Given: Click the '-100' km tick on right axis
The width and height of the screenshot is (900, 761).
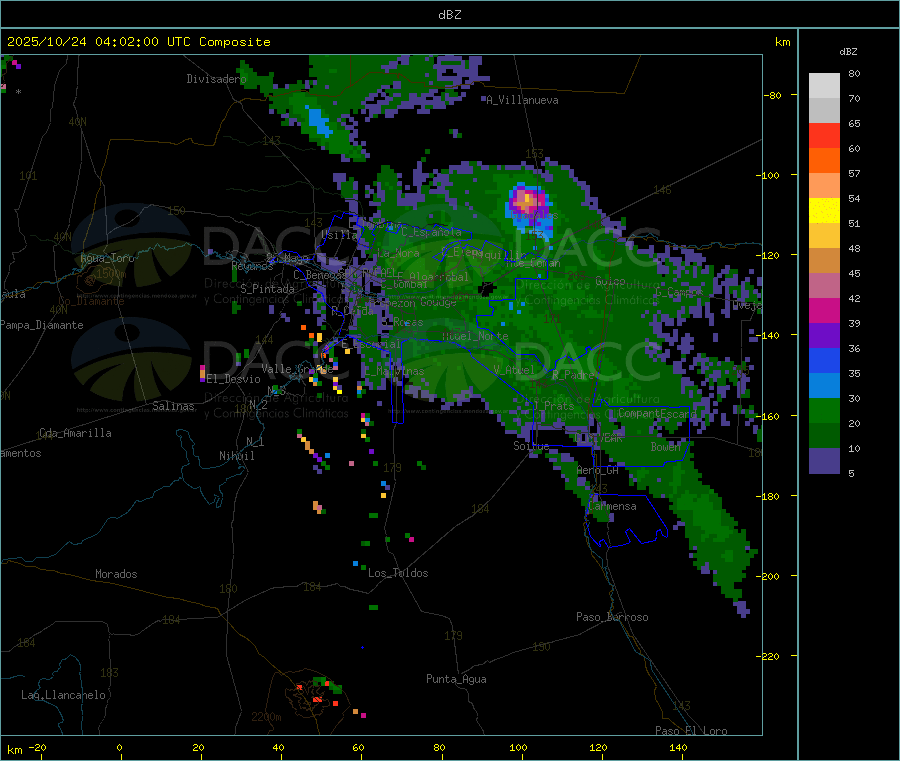Looking at the screenshot, I should (767, 176).
